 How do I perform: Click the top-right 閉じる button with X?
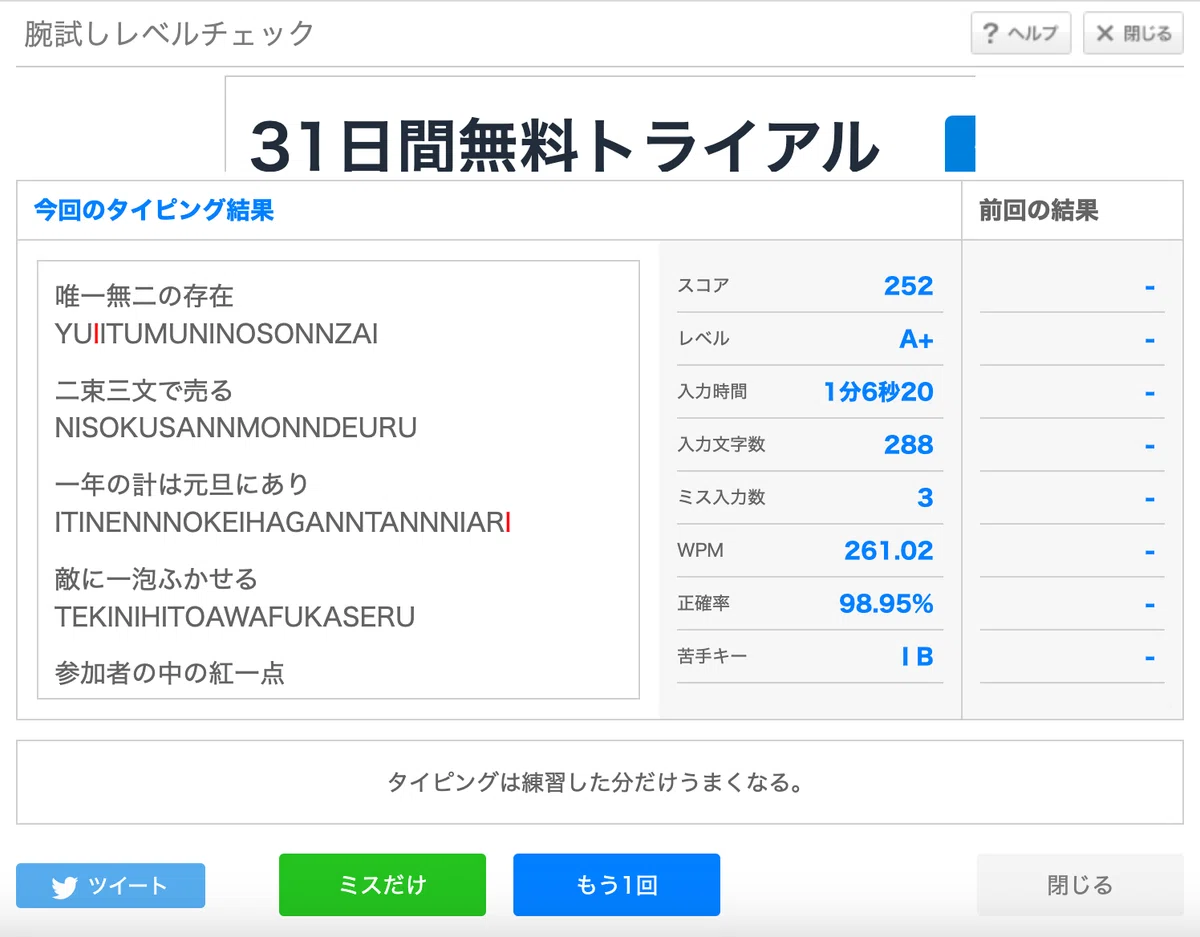pyautogui.click(x=1133, y=33)
